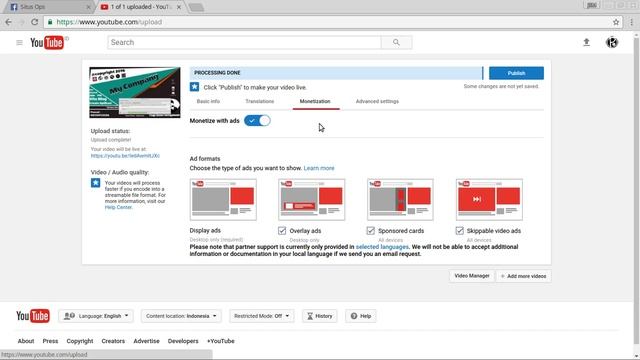Open the selected languages link
Screen dimensions: 640x360
point(382,247)
